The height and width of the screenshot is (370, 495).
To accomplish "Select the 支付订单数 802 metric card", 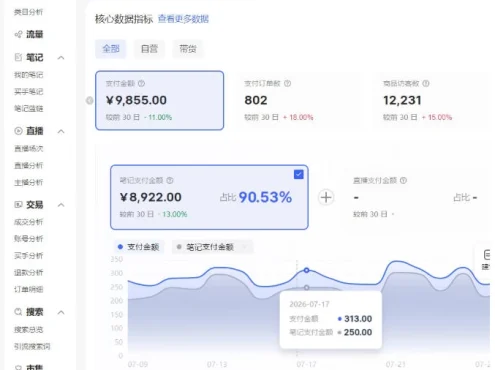I will click(297, 100).
